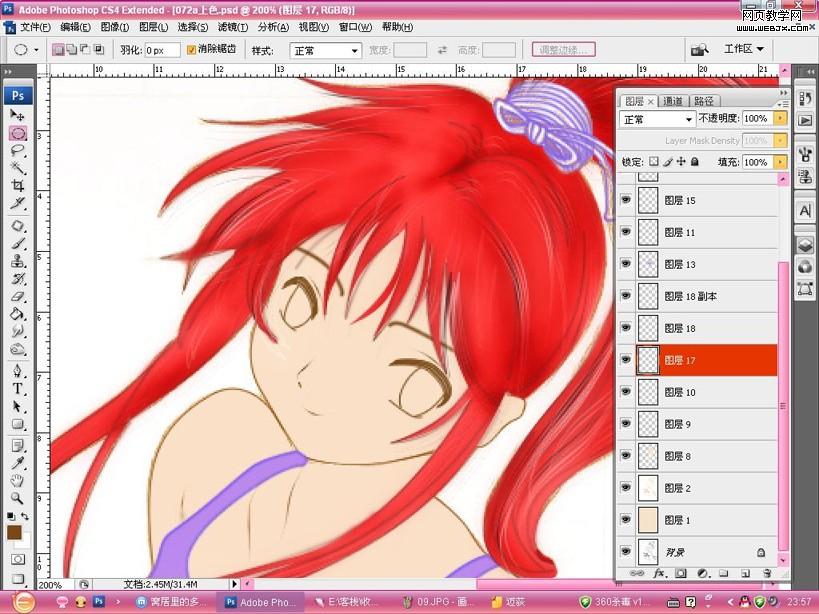Screen dimensions: 819x614
Task: Select the Elliptical Marquee tool
Action: pyautogui.click(x=18, y=134)
